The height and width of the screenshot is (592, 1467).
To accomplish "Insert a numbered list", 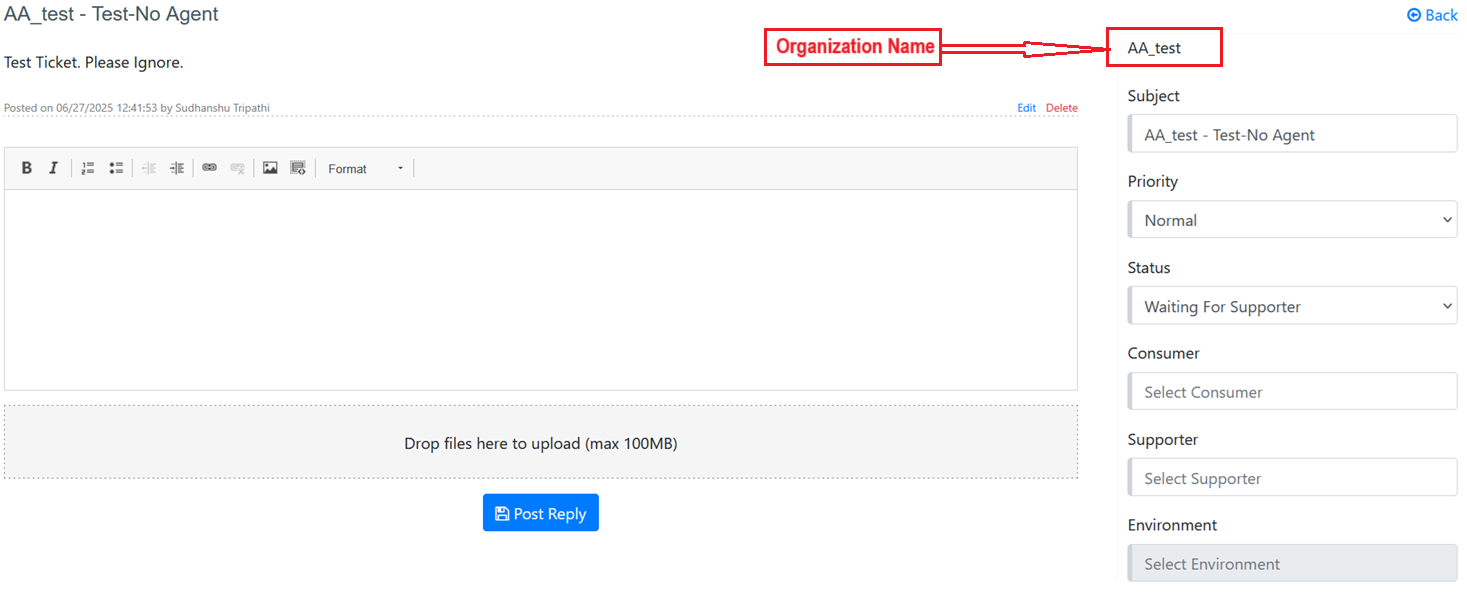I will coord(88,168).
